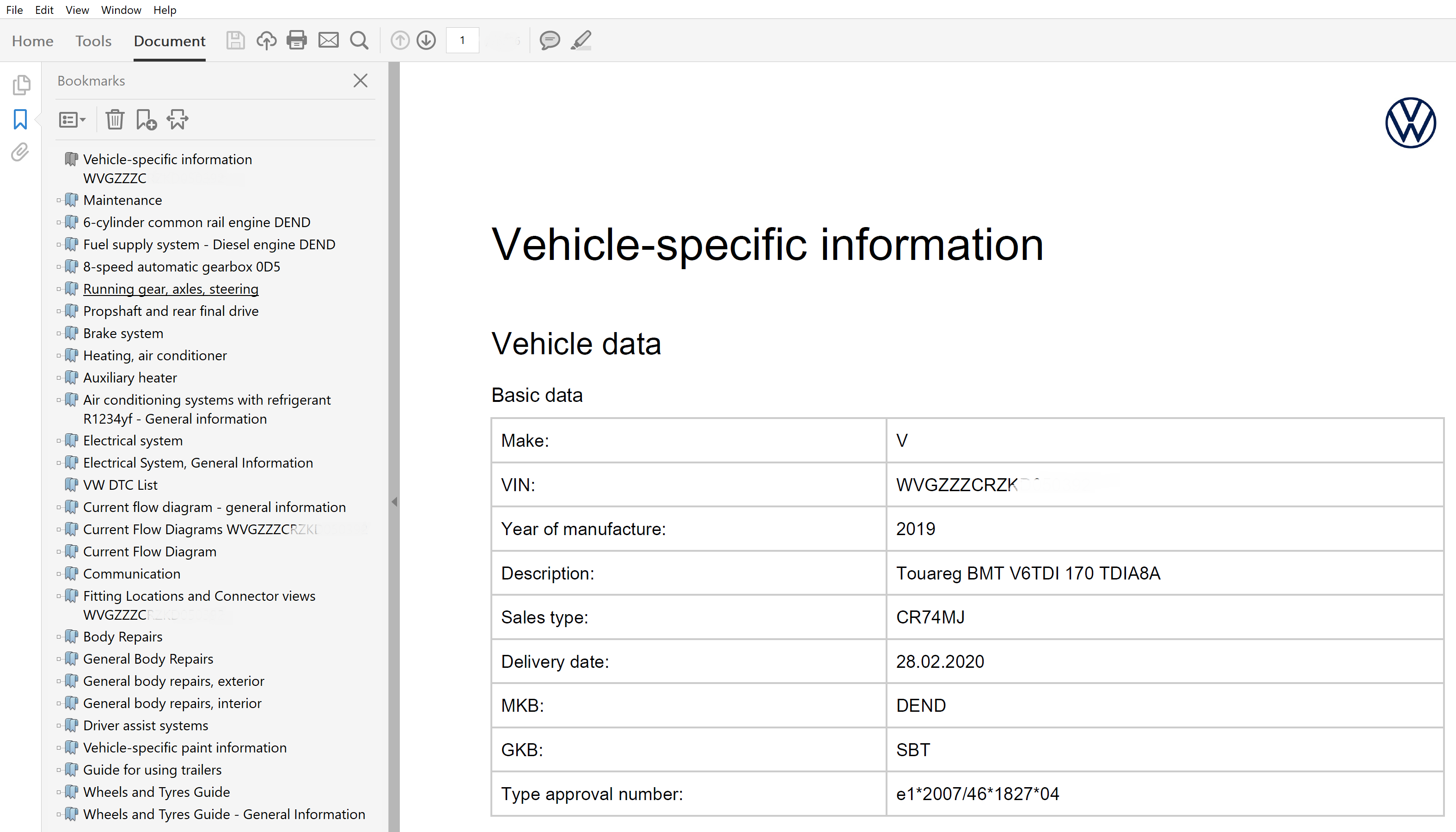This screenshot has width=1456, height=832.
Task: Click the Save file icon
Action: point(235,41)
